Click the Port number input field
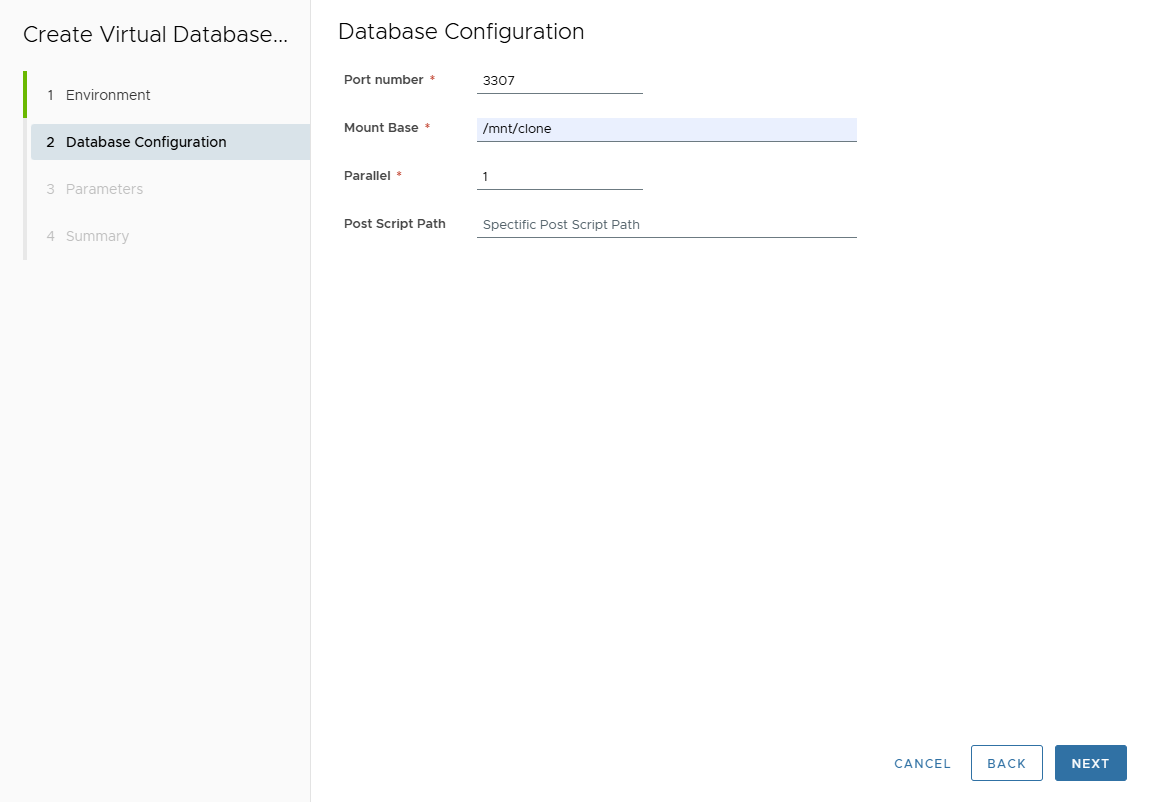 click(x=558, y=80)
